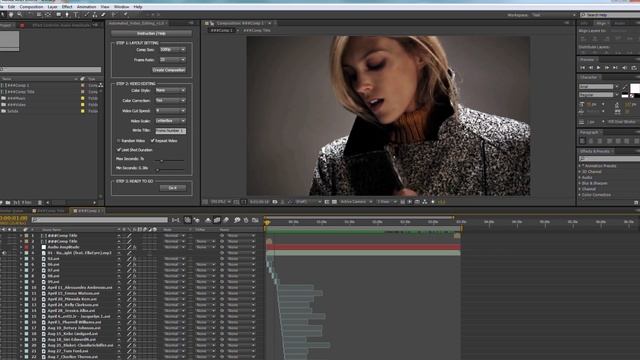Select the Hand tool in toolbar

pyautogui.click(x=11, y=15)
